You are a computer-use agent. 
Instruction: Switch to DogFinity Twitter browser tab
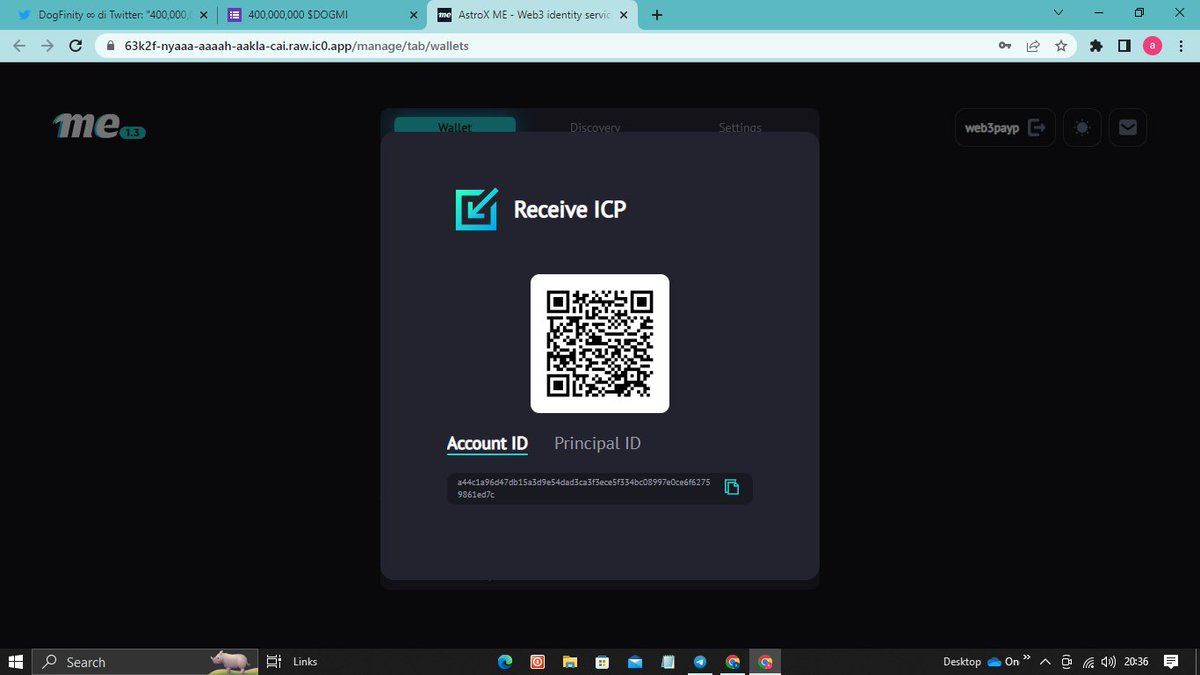point(113,16)
